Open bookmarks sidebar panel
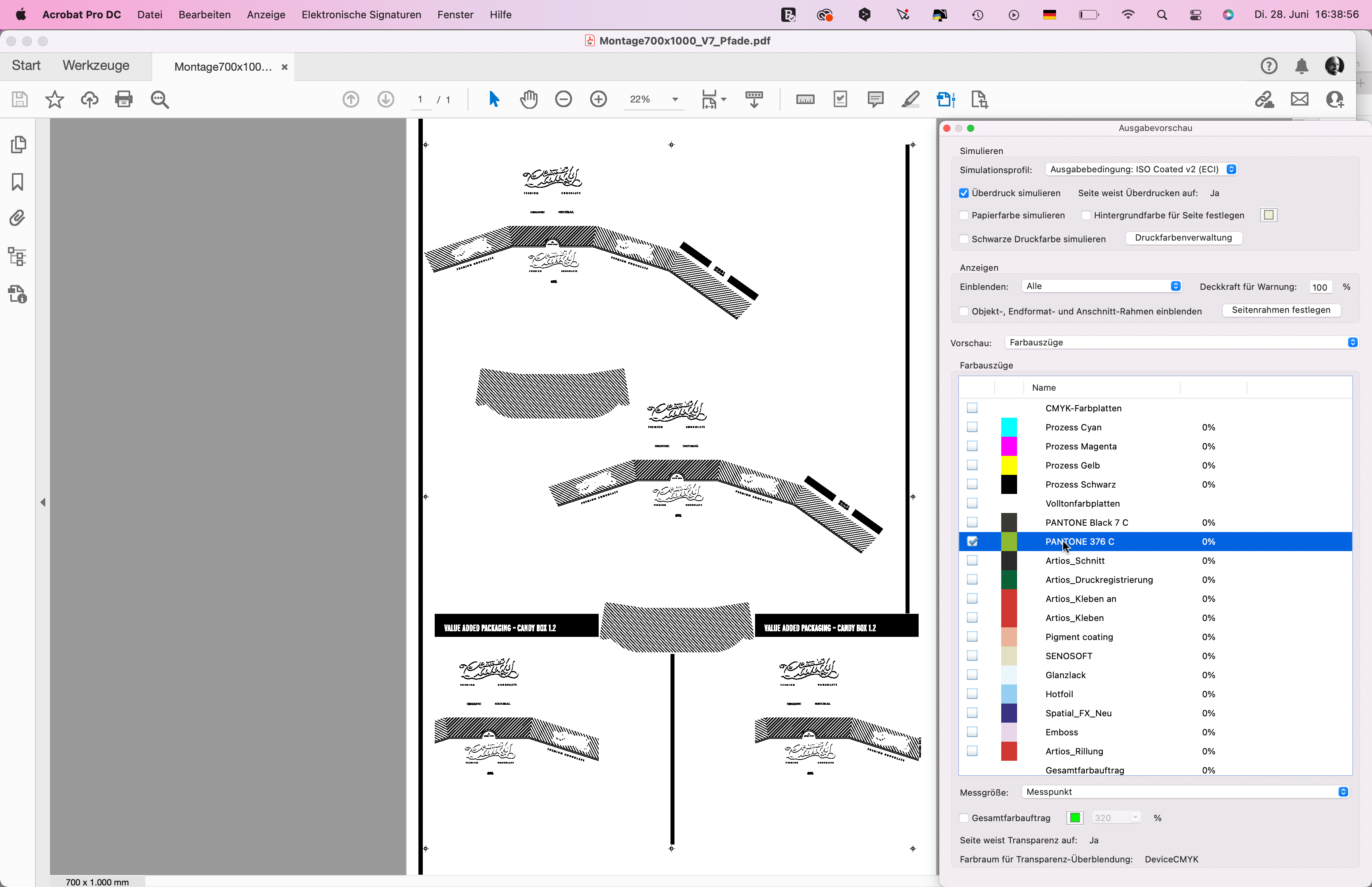This screenshot has height=887, width=1372. pos(18,182)
